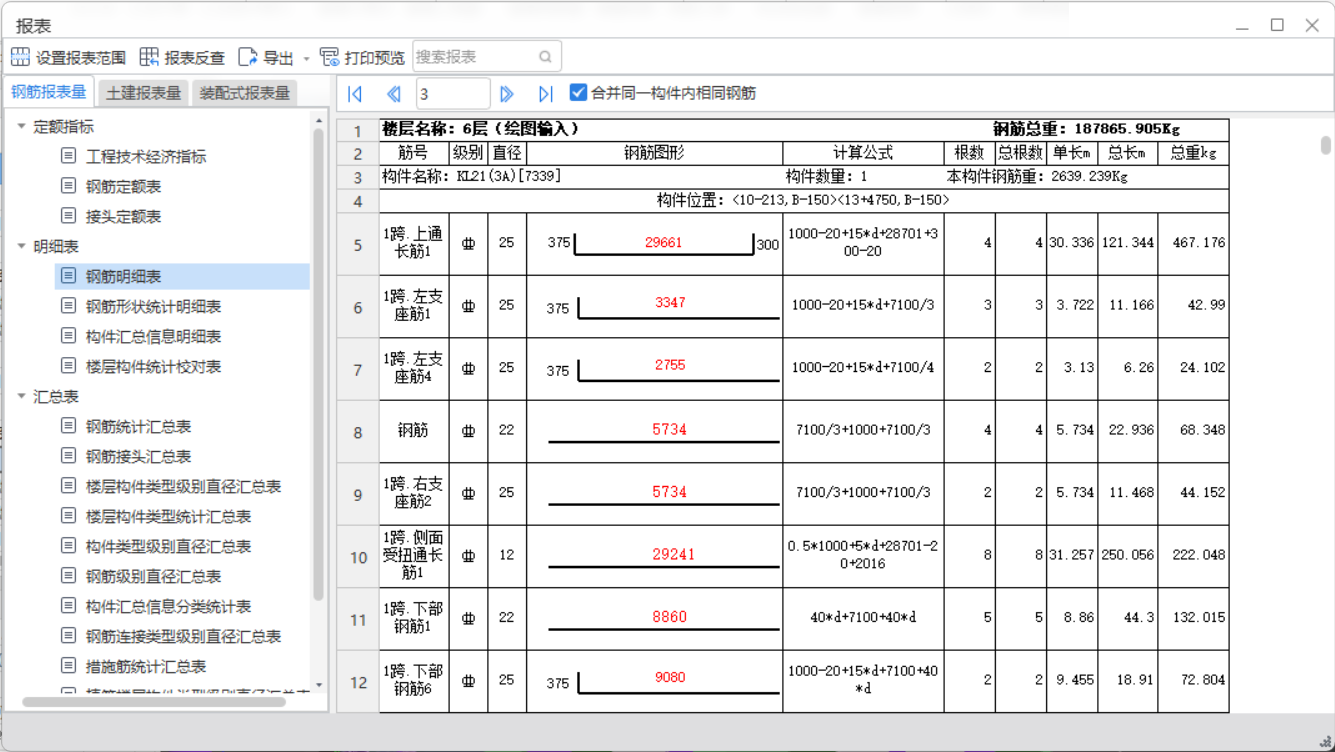Click the 设置报表范围 button label

pyautogui.click(x=81, y=58)
